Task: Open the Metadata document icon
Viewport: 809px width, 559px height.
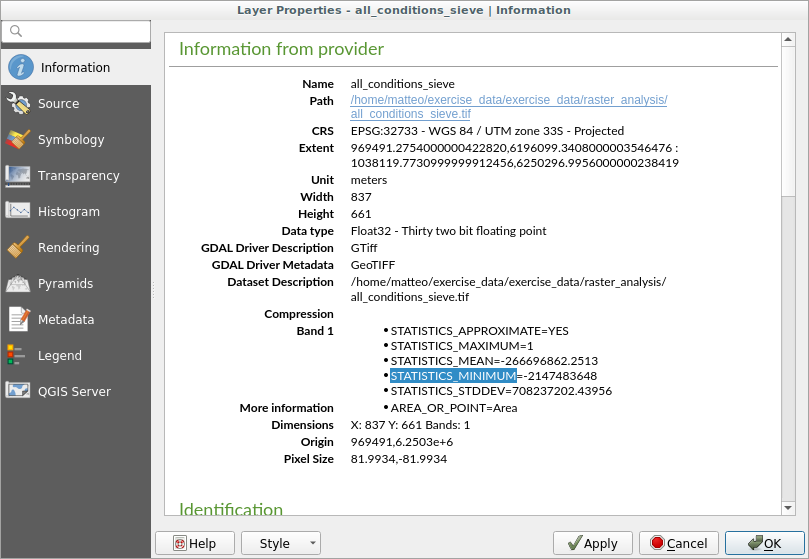Action: 19,320
